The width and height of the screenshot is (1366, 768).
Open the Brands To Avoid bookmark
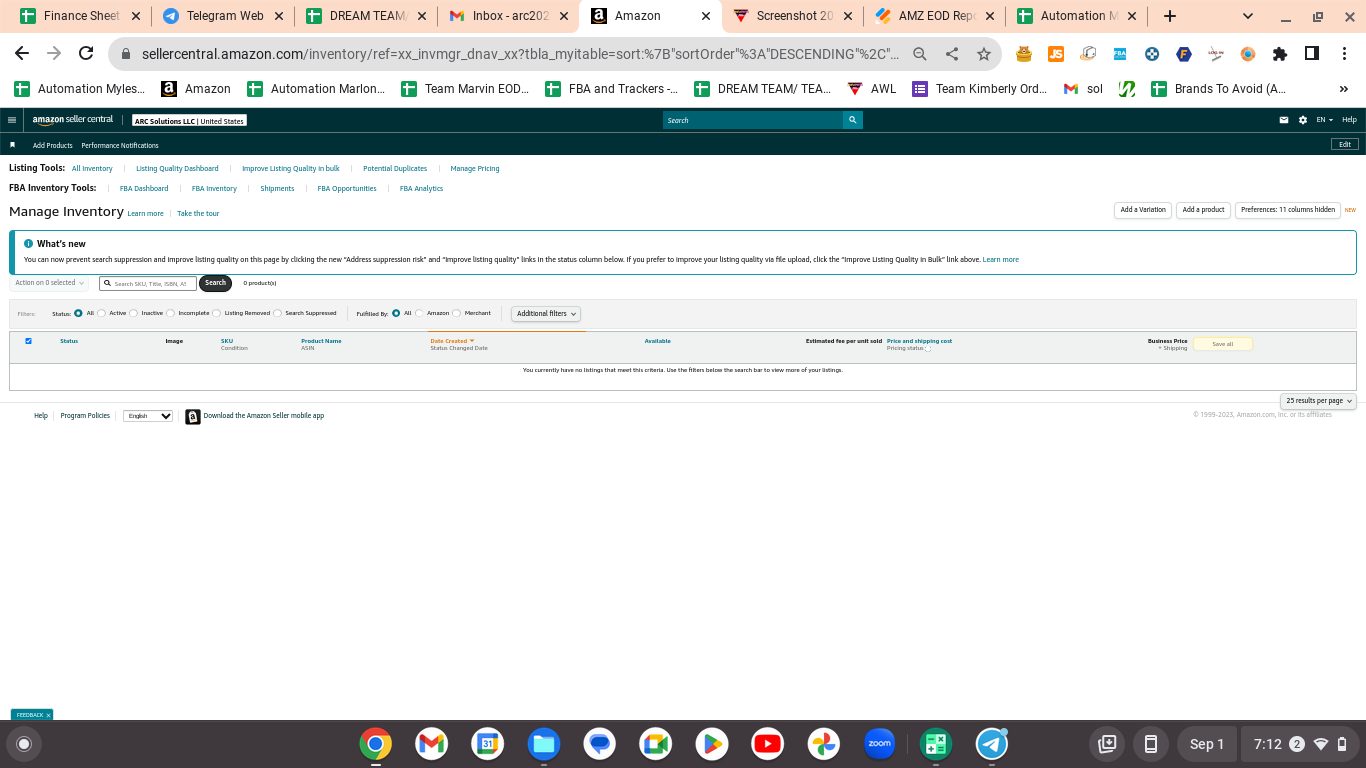coord(1219,89)
